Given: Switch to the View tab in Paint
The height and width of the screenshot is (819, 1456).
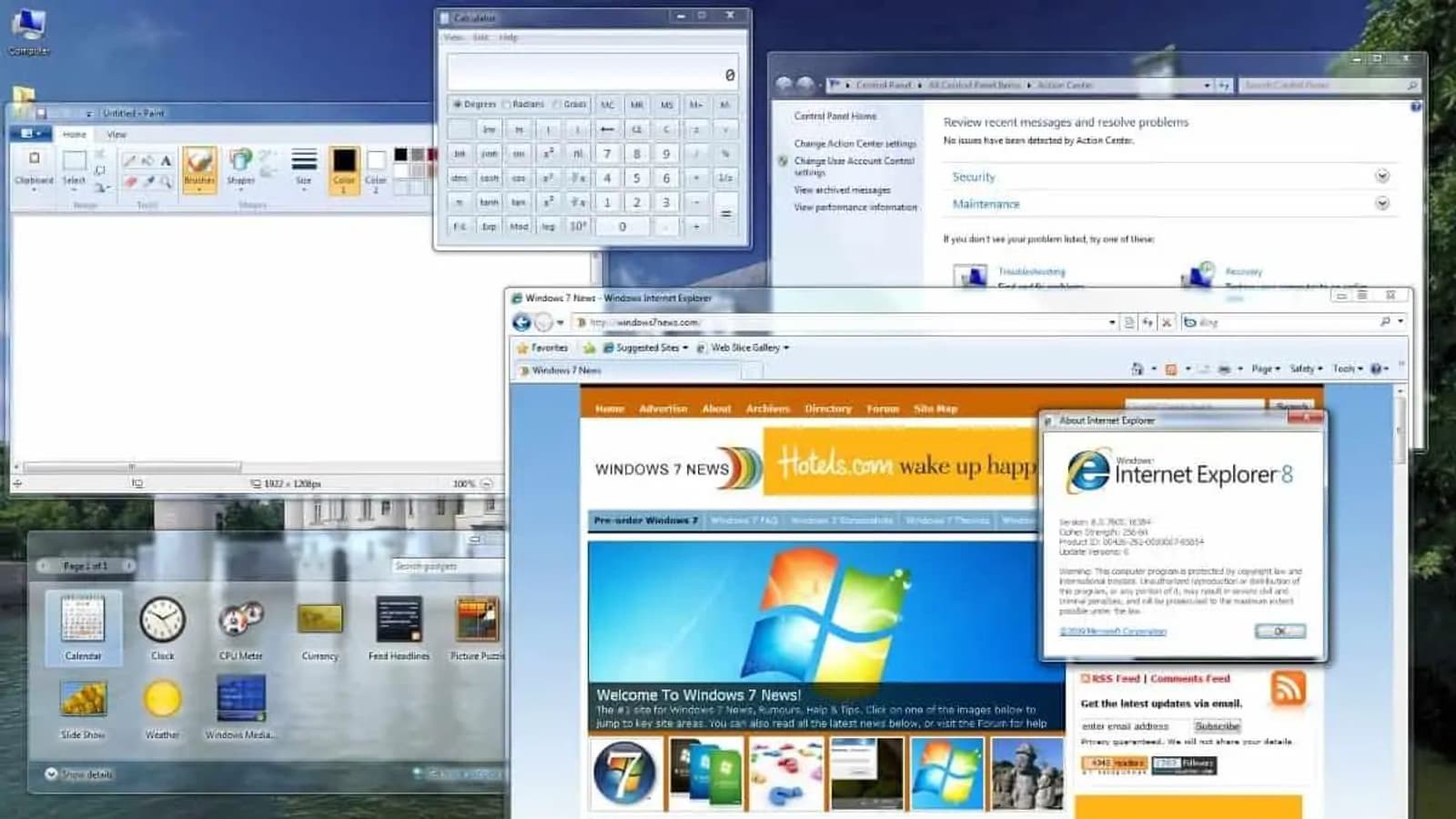Looking at the screenshot, I should pyautogui.click(x=116, y=135).
